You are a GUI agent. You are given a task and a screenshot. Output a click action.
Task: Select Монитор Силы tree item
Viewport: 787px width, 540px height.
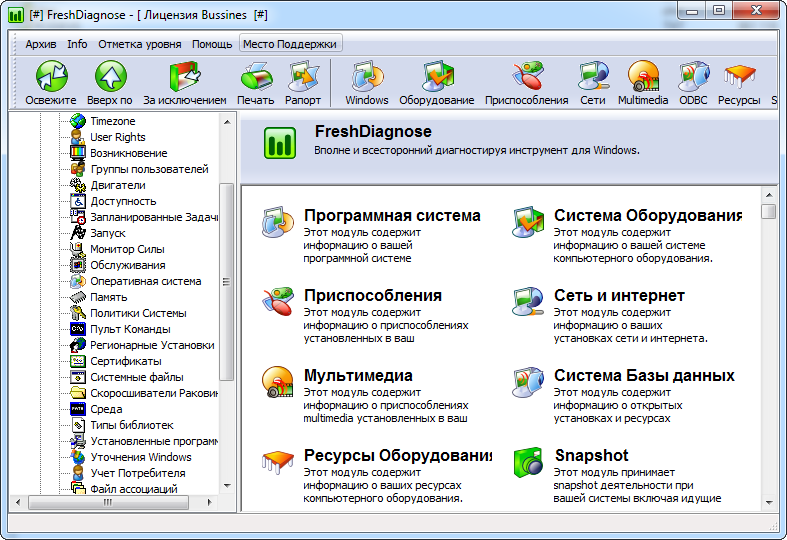point(127,249)
